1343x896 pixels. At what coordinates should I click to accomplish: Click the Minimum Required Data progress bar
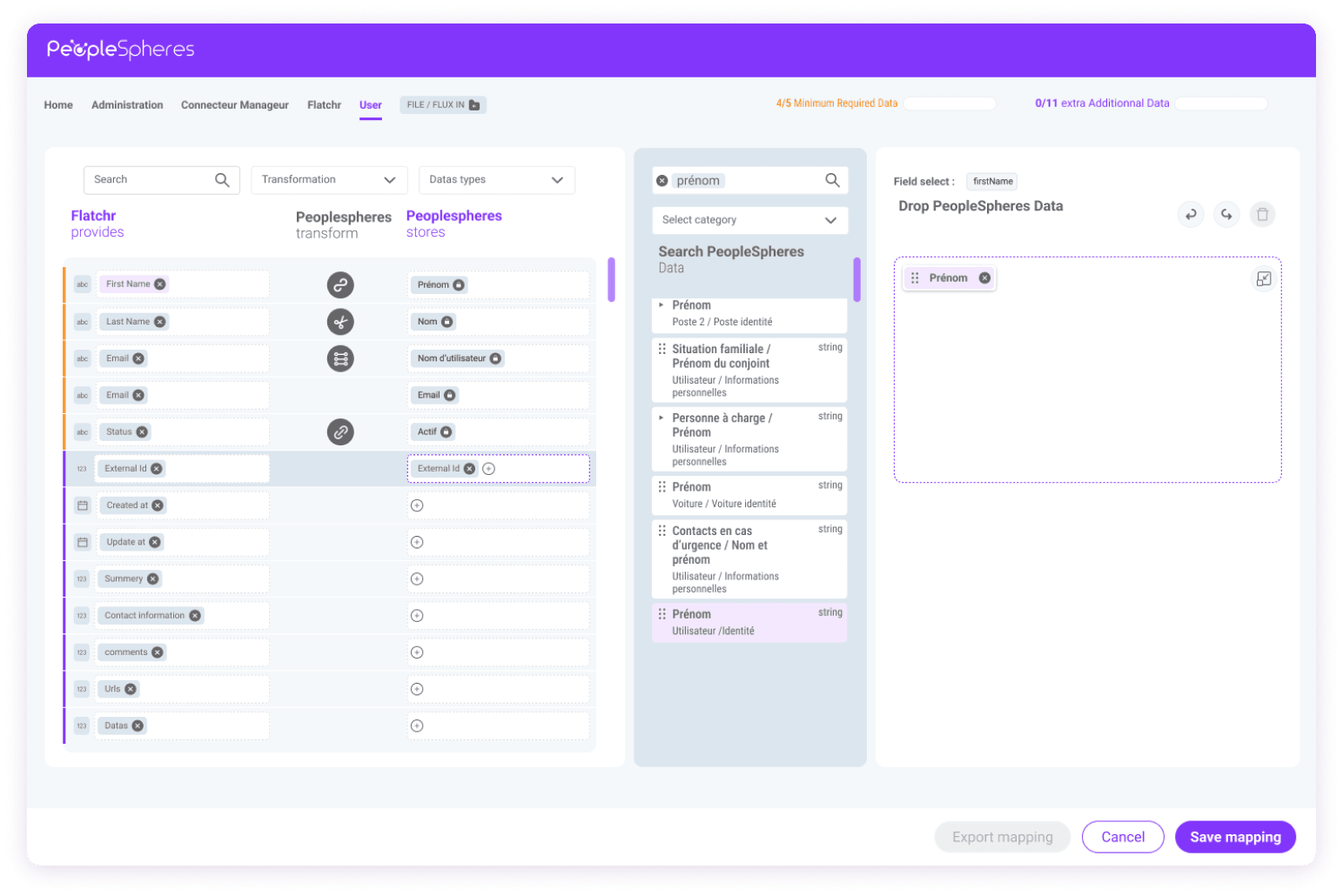pyautogui.click(x=950, y=104)
